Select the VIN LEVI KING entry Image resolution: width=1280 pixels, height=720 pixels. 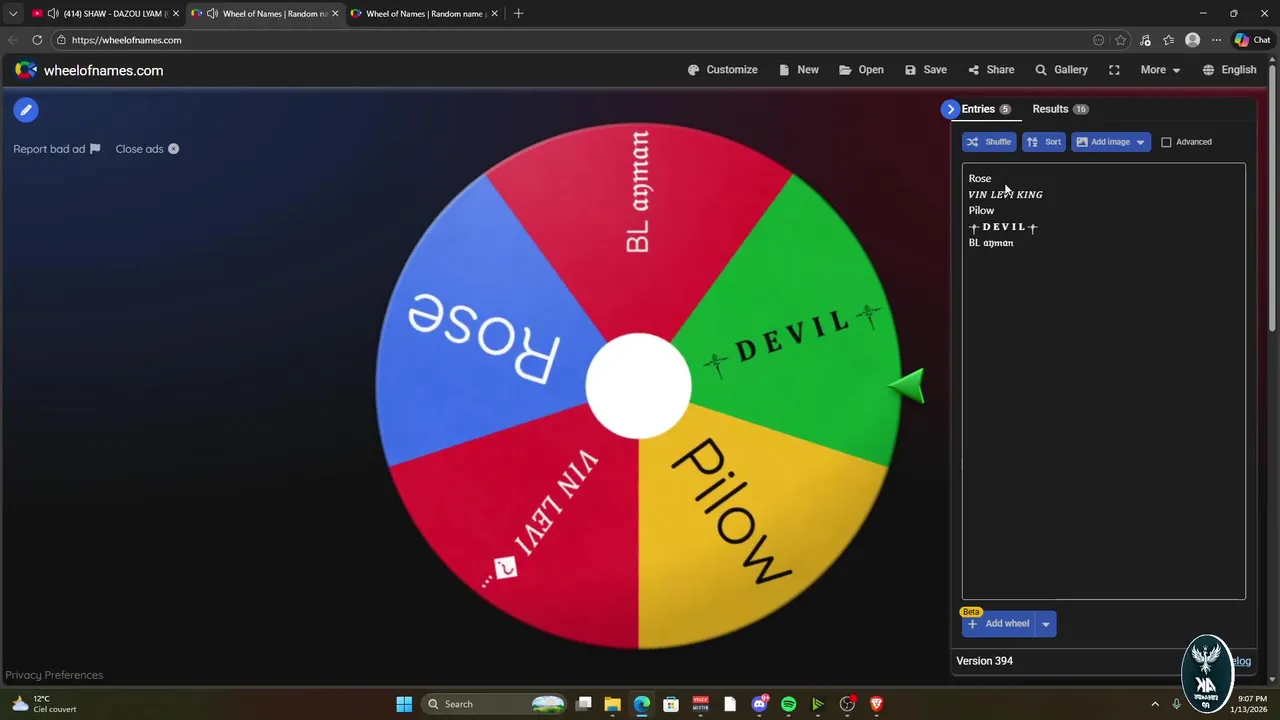(1005, 195)
